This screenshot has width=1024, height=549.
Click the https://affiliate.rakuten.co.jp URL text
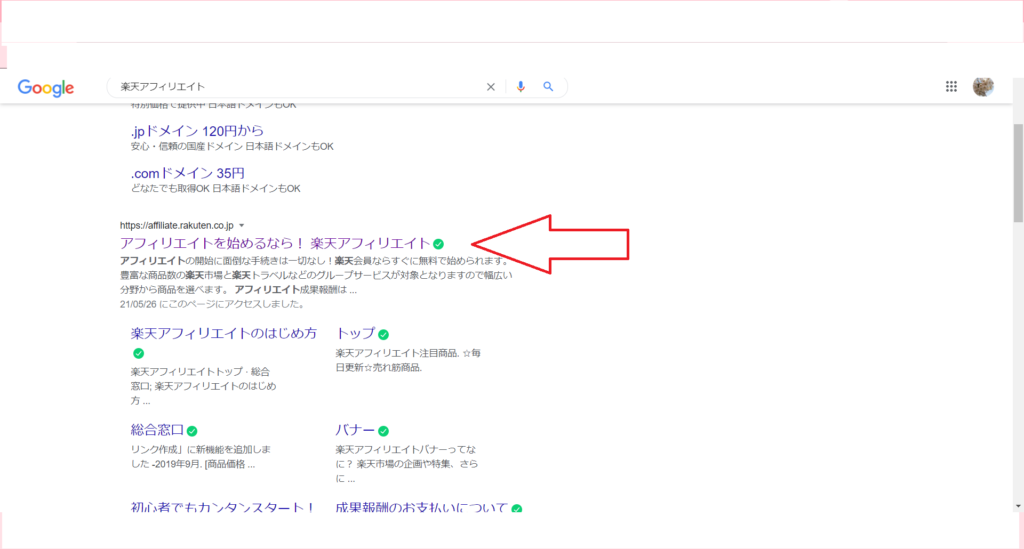click(x=176, y=225)
